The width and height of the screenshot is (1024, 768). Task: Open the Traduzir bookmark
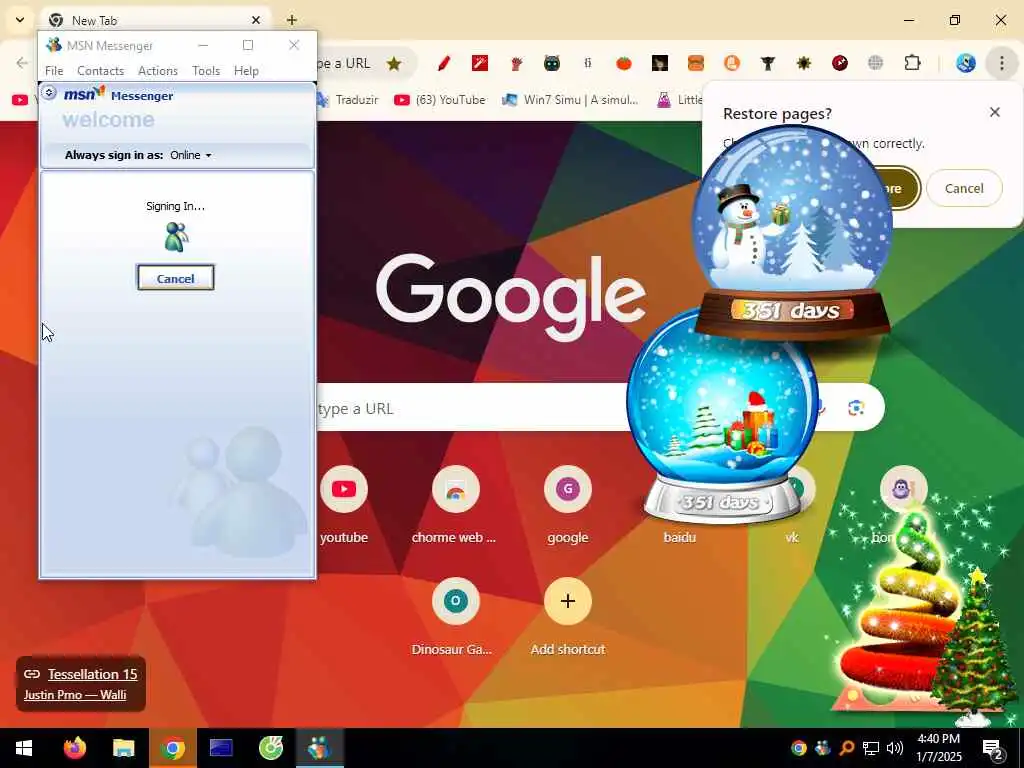point(349,100)
